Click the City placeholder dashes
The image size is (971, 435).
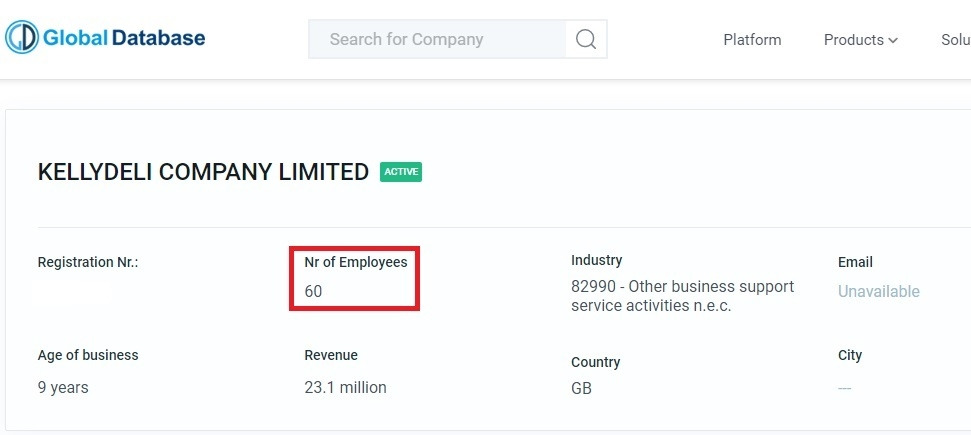(x=845, y=389)
